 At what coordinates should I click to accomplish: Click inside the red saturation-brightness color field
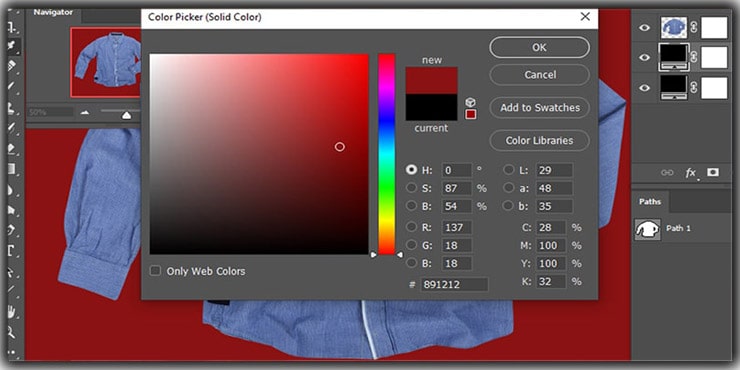click(x=259, y=154)
